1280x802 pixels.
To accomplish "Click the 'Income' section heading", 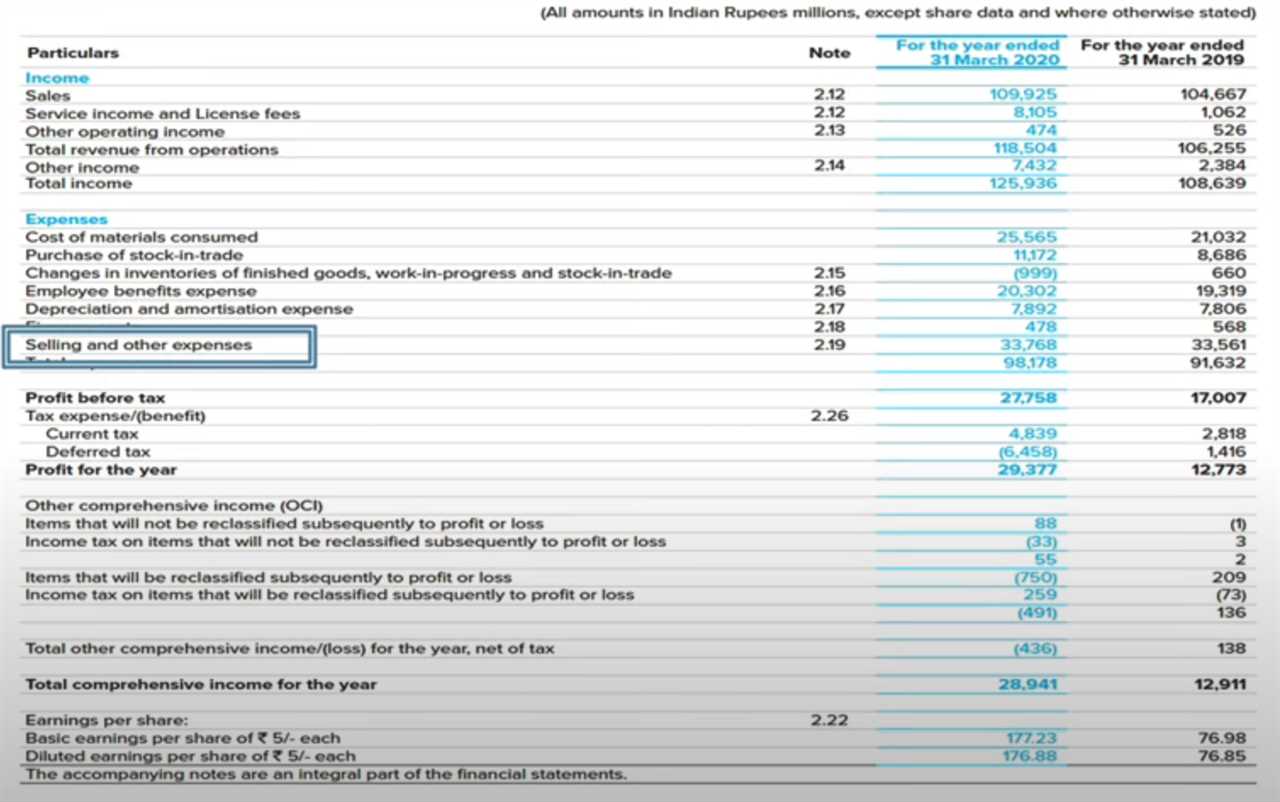I will pos(57,78).
